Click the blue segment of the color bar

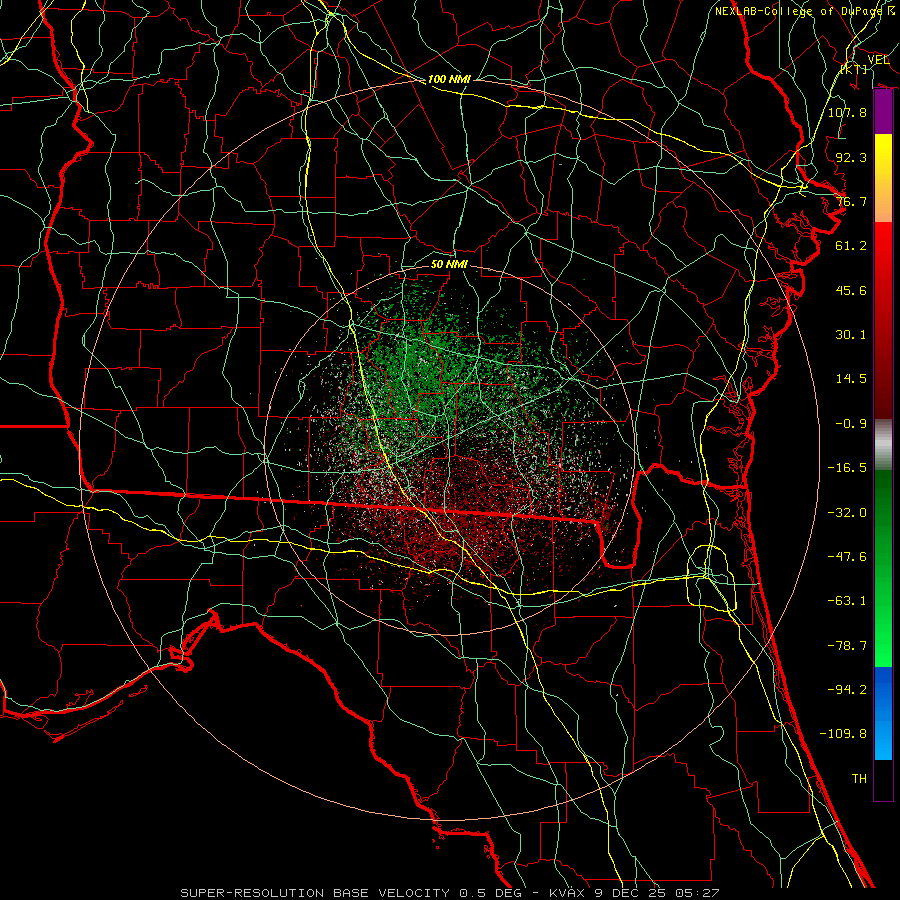coord(883,713)
